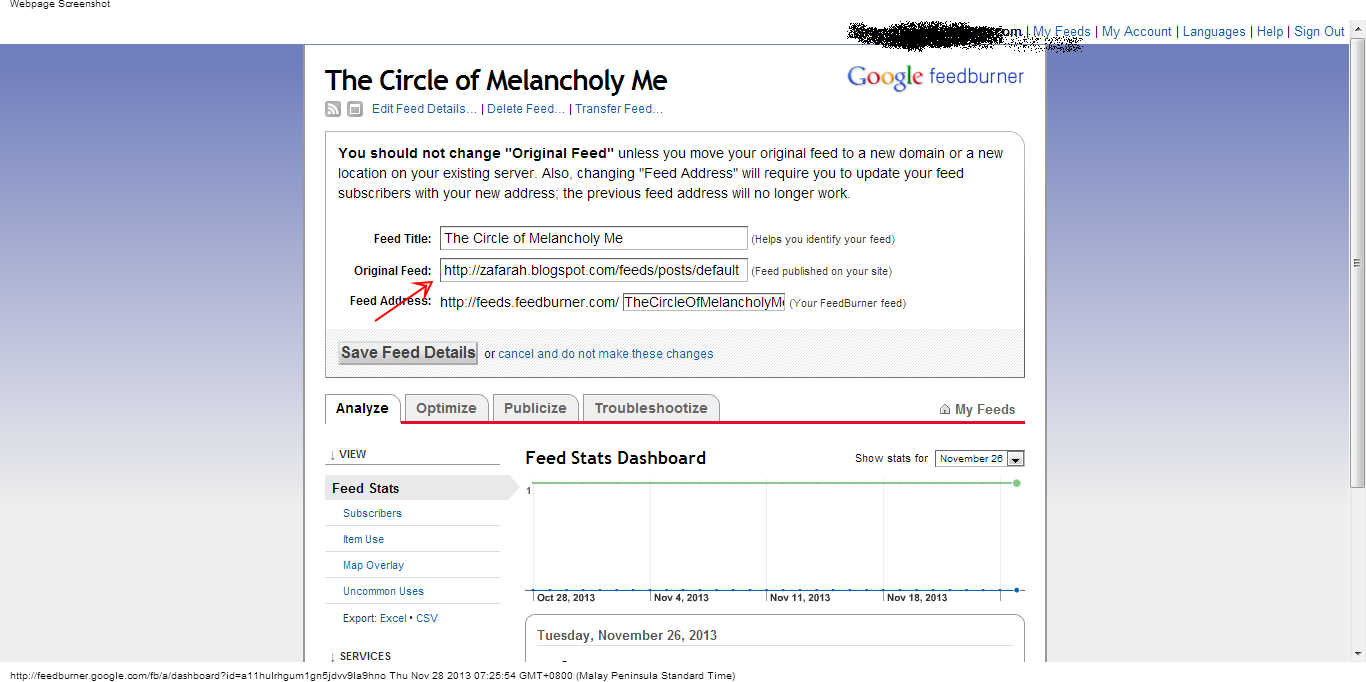This screenshot has height=682, width=1366.
Task: Click the green data point at end of chart
Action: (x=1017, y=483)
